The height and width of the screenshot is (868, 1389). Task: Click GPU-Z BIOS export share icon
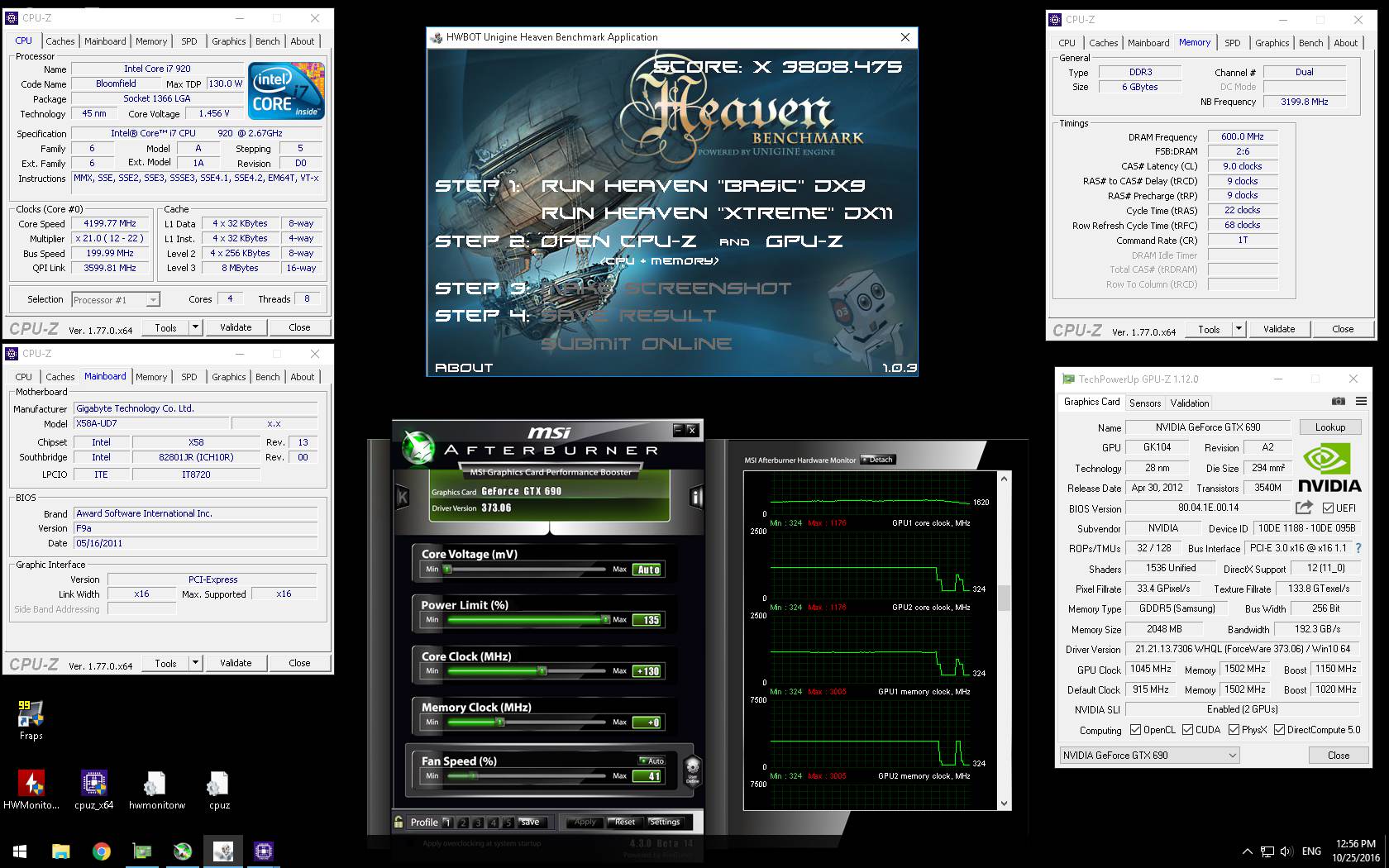click(1304, 508)
